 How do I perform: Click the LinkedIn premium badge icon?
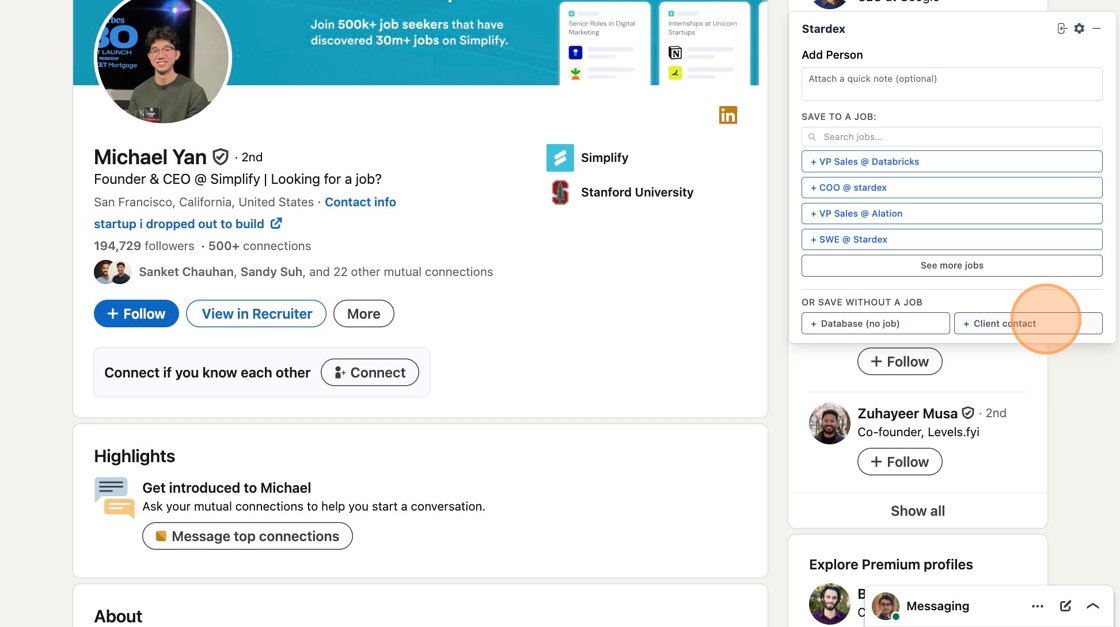728,116
